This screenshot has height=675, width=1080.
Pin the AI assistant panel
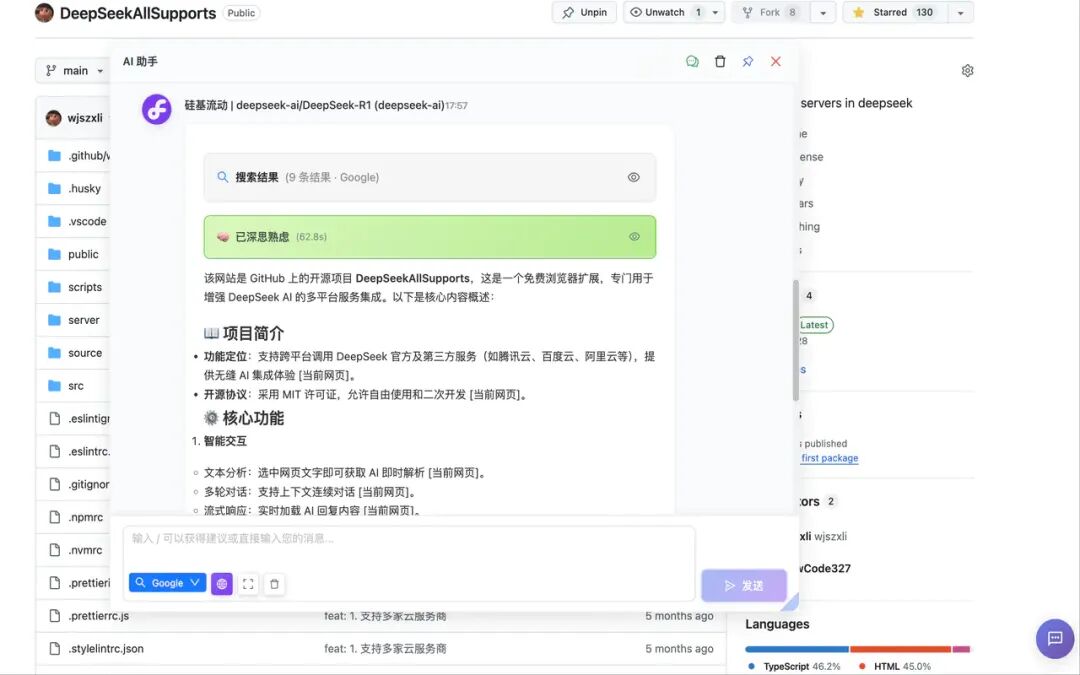(x=747, y=61)
